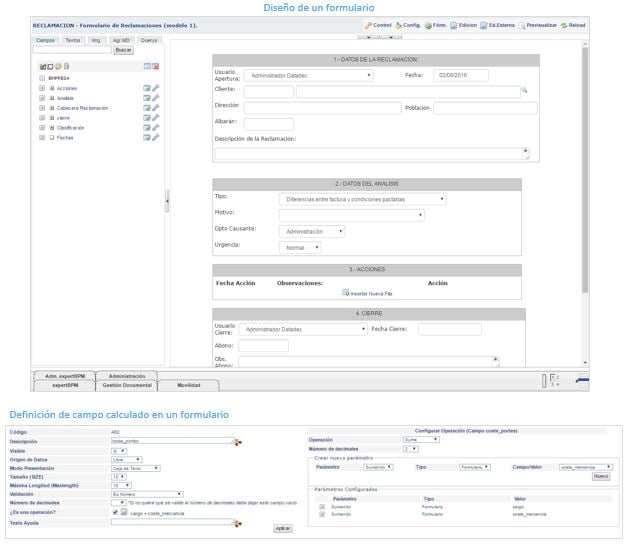Expand the cierre tree node
This screenshot has height=544, width=628.
pos(42,118)
